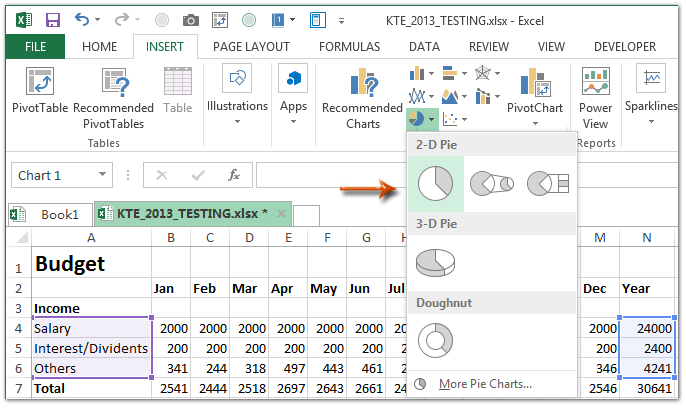Choose the Bar of Pie chart

[x=548, y=183]
